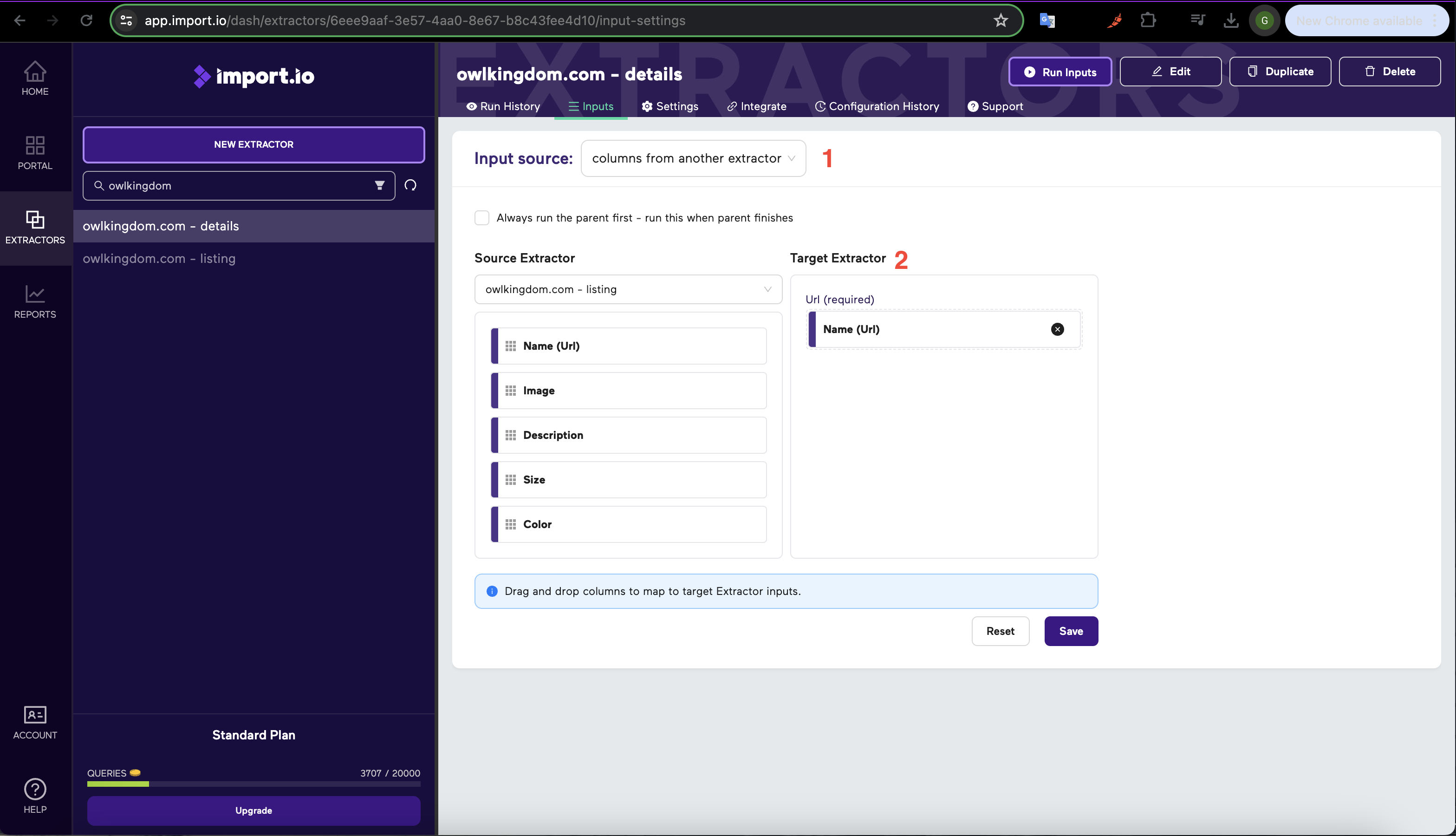This screenshot has width=1456, height=836.
Task: Open the Account section at the bottom
Action: 35,722
